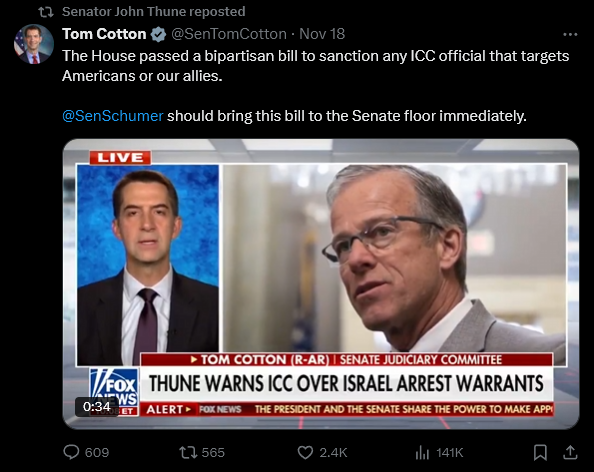Click the 2.4K likes count
The width and height of the screenshot is (594, 472).
[333, 452]
